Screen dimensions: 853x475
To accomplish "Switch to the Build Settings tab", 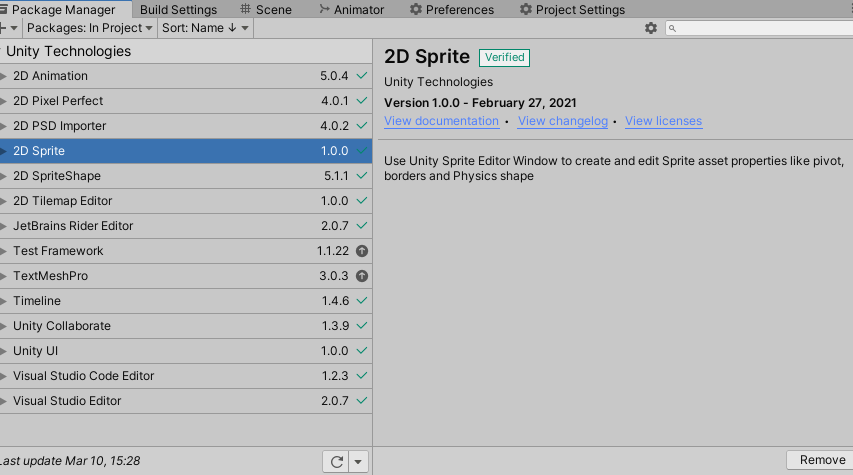I will (177, 9).
